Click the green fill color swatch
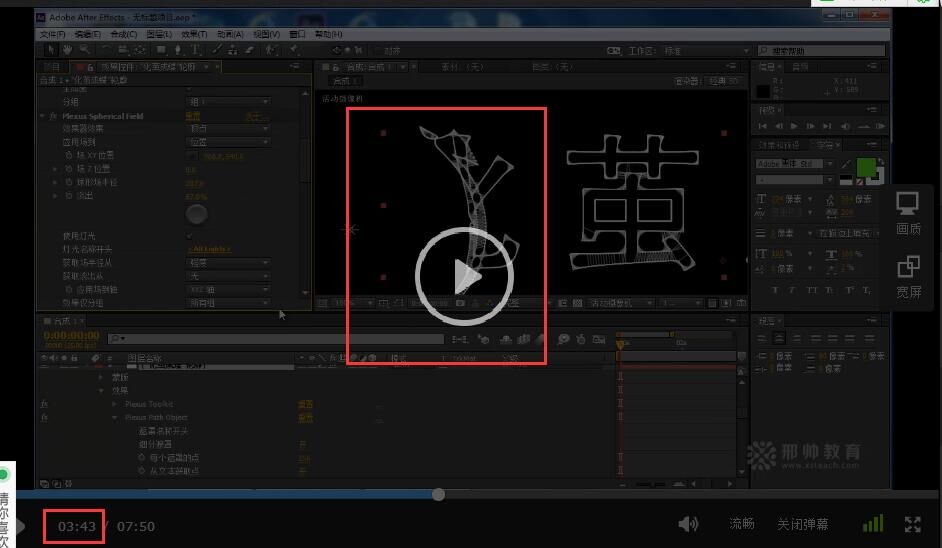Image resolution: width=942 pixels, height=548 pixels. pyautogui.click(x=865, y=166)
